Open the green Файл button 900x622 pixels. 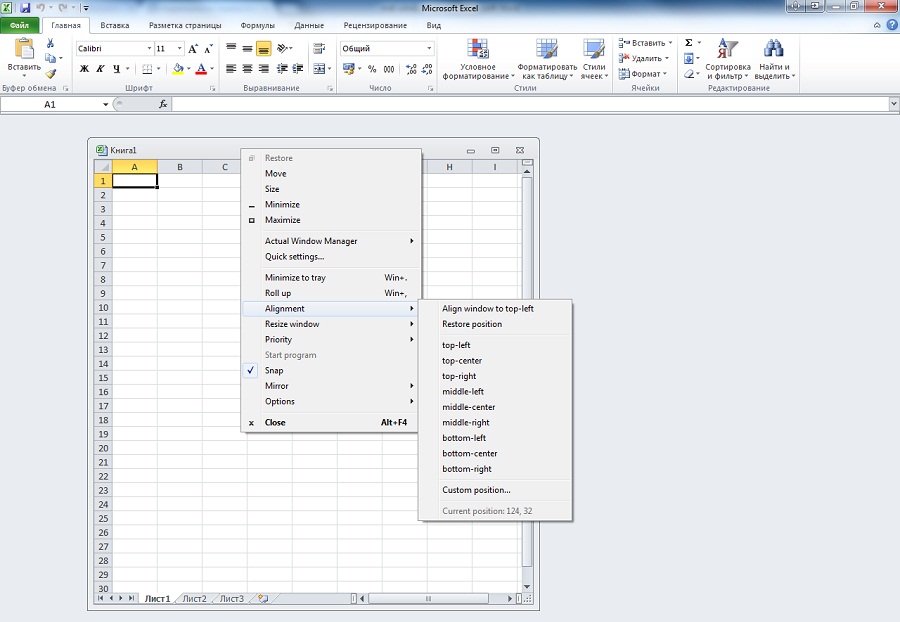(x=20, y=25)
